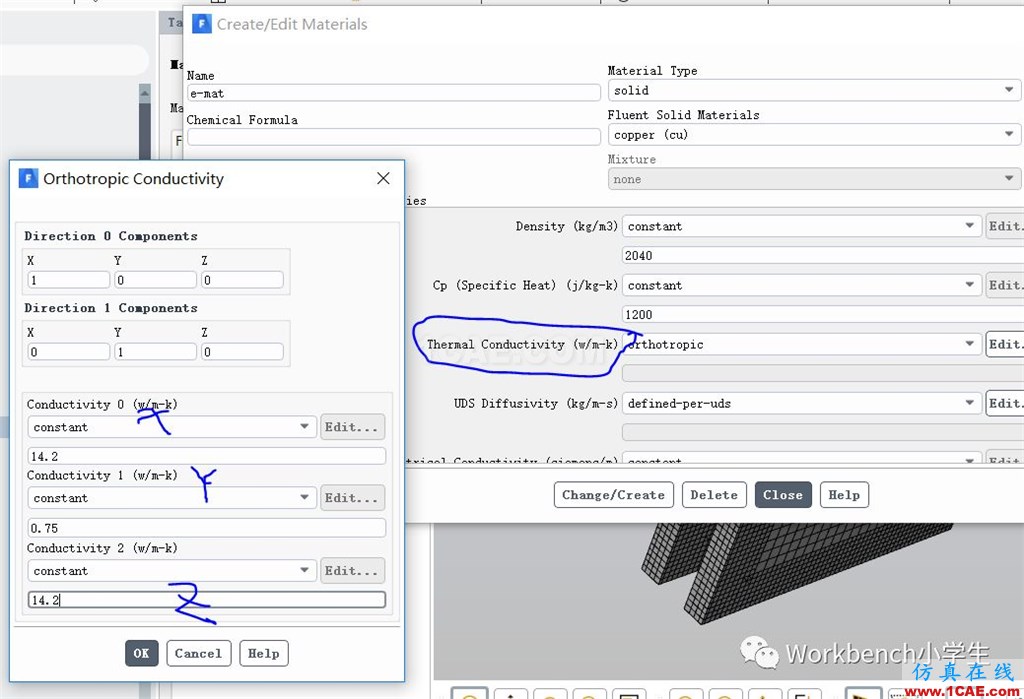The image size is (1024, 699).
Task: Click Conductivity 0 value field 14.2
Action: [x=206, y=456]
